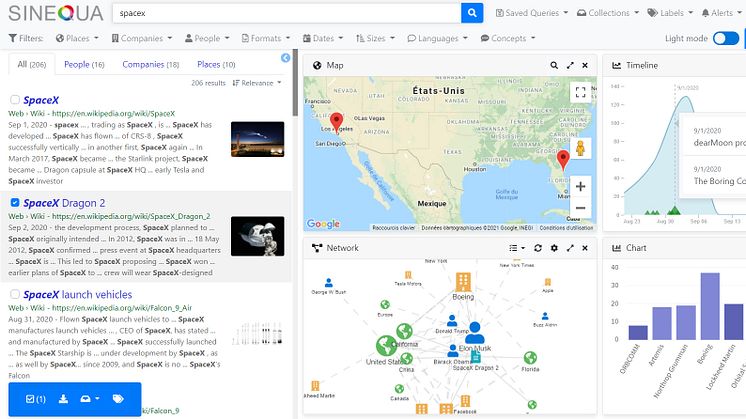Zoom out on the map
This screenshot has height=419, width=746.
(x=580, y=208)
